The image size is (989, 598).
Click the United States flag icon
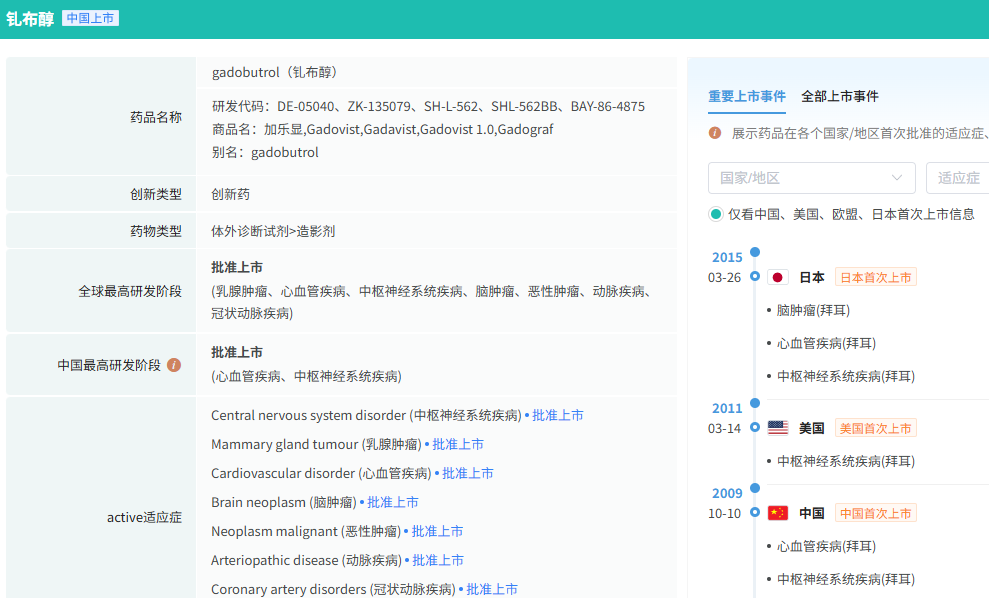pyautogui.click(x=778, y=428)
